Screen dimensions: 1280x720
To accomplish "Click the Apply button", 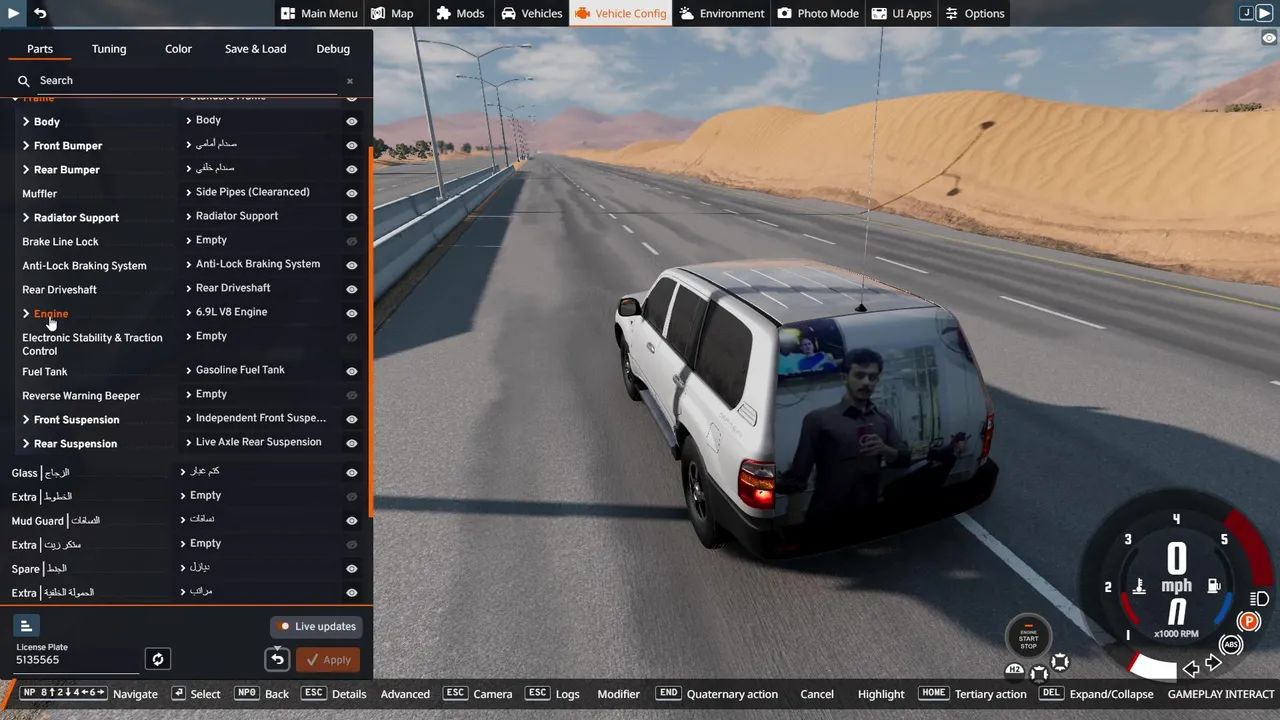I will 328,660.
